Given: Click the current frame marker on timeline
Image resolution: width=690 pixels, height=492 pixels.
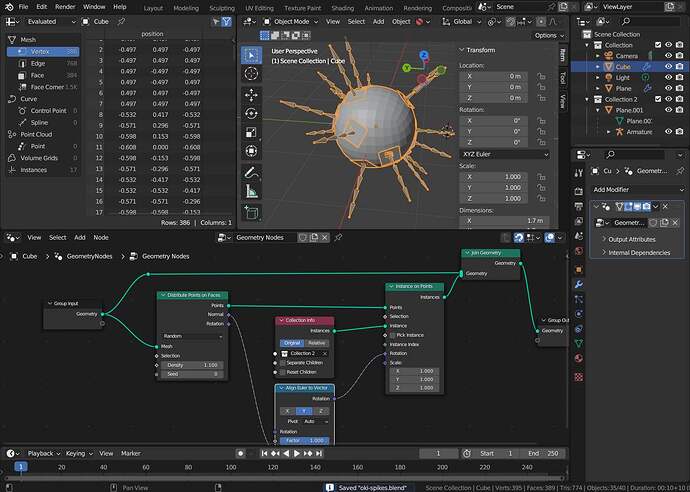Looking at the screenshot, I should [21, 467].
